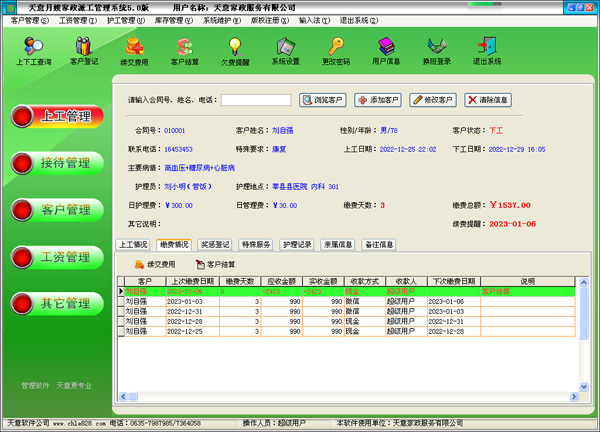The height and width of the screenshot is (432, 600).
Task: Open 续交费用 in the top toolbar
Action: tap(134, 50)
